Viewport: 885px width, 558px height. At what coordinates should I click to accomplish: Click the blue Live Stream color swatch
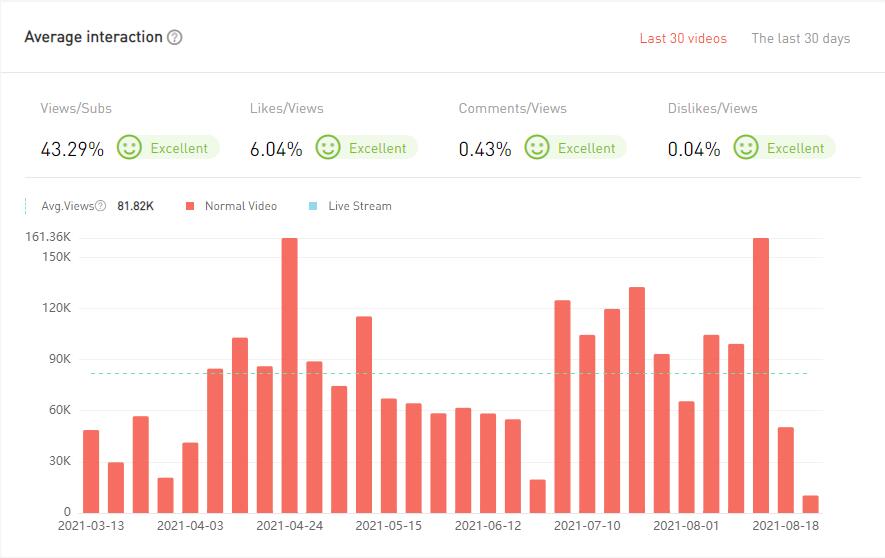click(x=313, y=206)
